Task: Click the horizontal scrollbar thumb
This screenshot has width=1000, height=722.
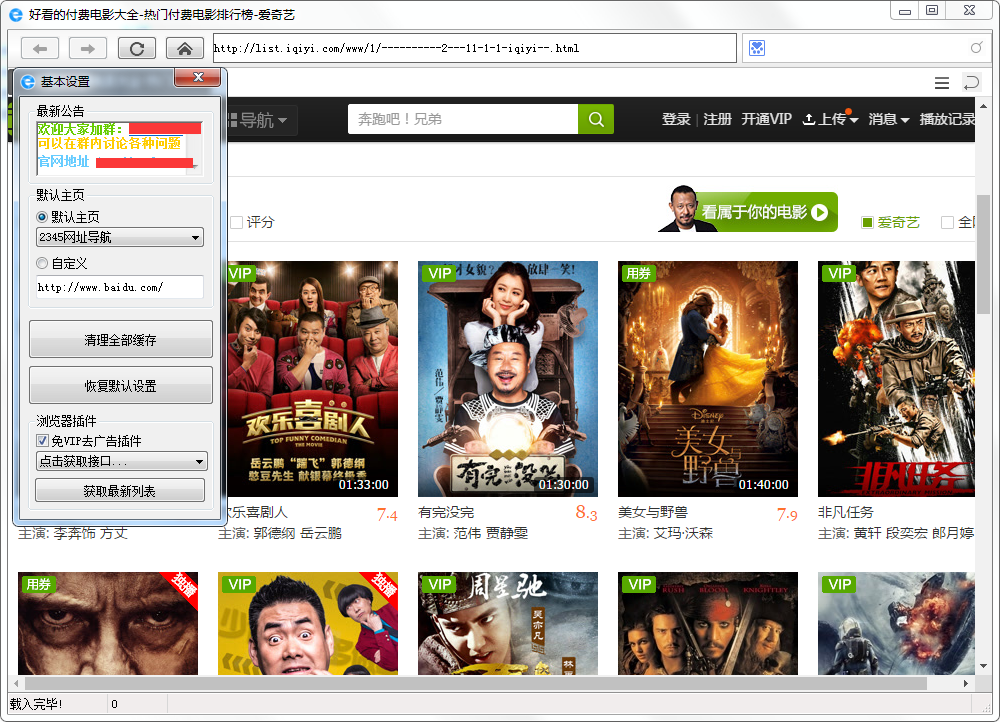Action: pos(475,683)
